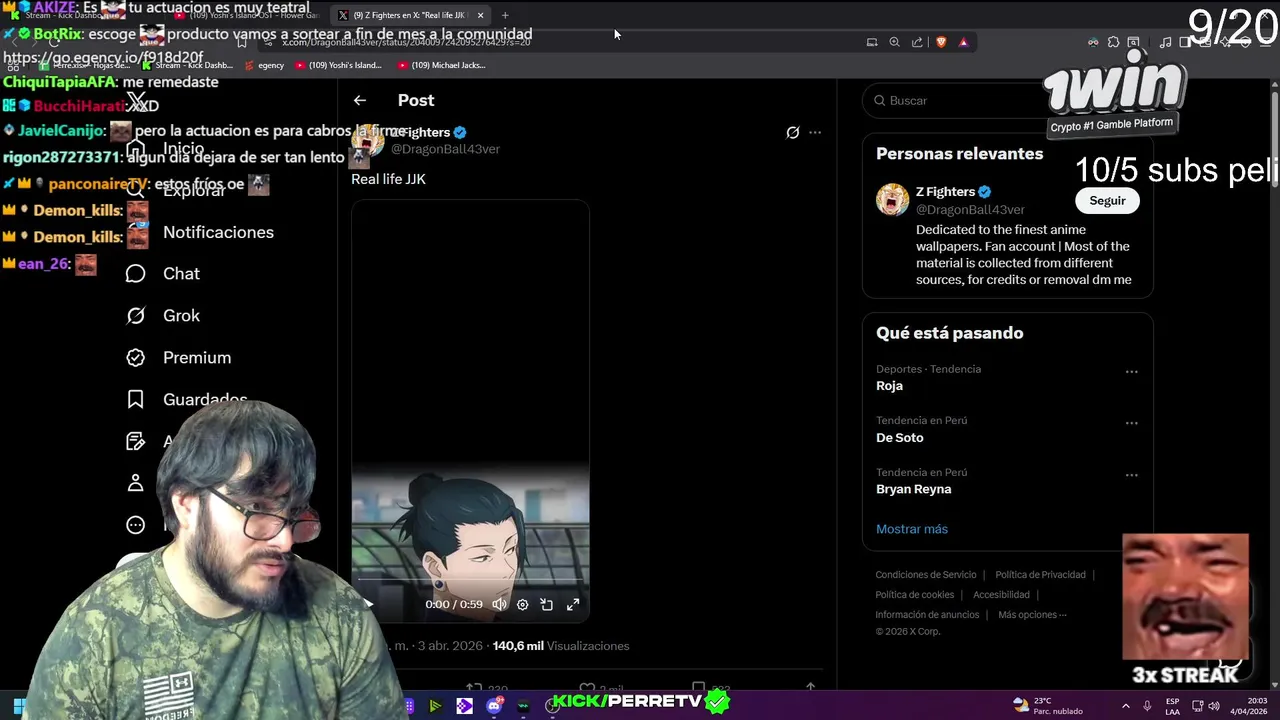Go back with the Post back arrow

point(360,100)
